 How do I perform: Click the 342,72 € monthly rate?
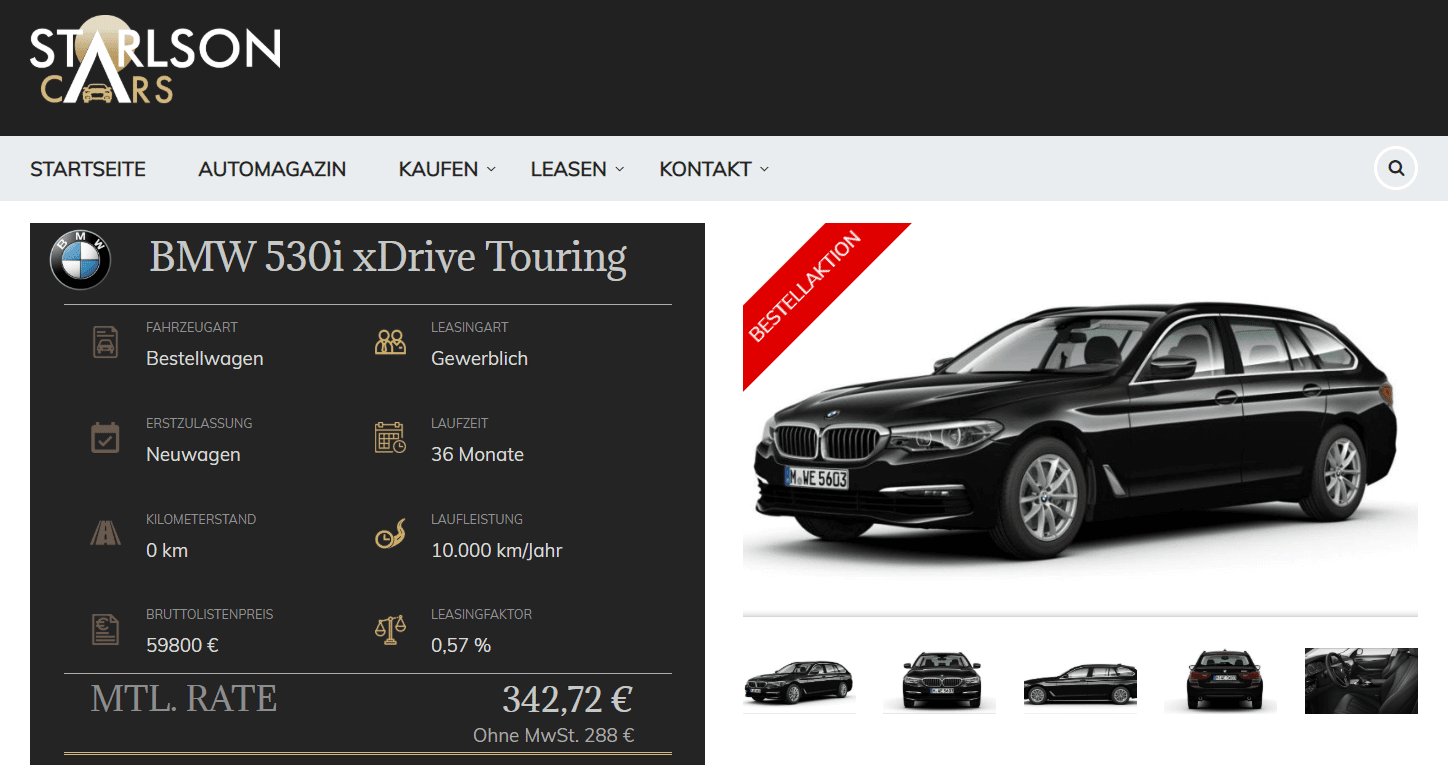coord(567,700)
